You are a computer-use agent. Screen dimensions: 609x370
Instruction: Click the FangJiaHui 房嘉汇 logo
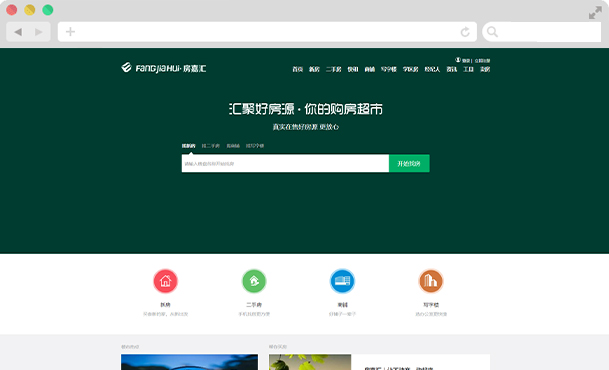(164, 68)
